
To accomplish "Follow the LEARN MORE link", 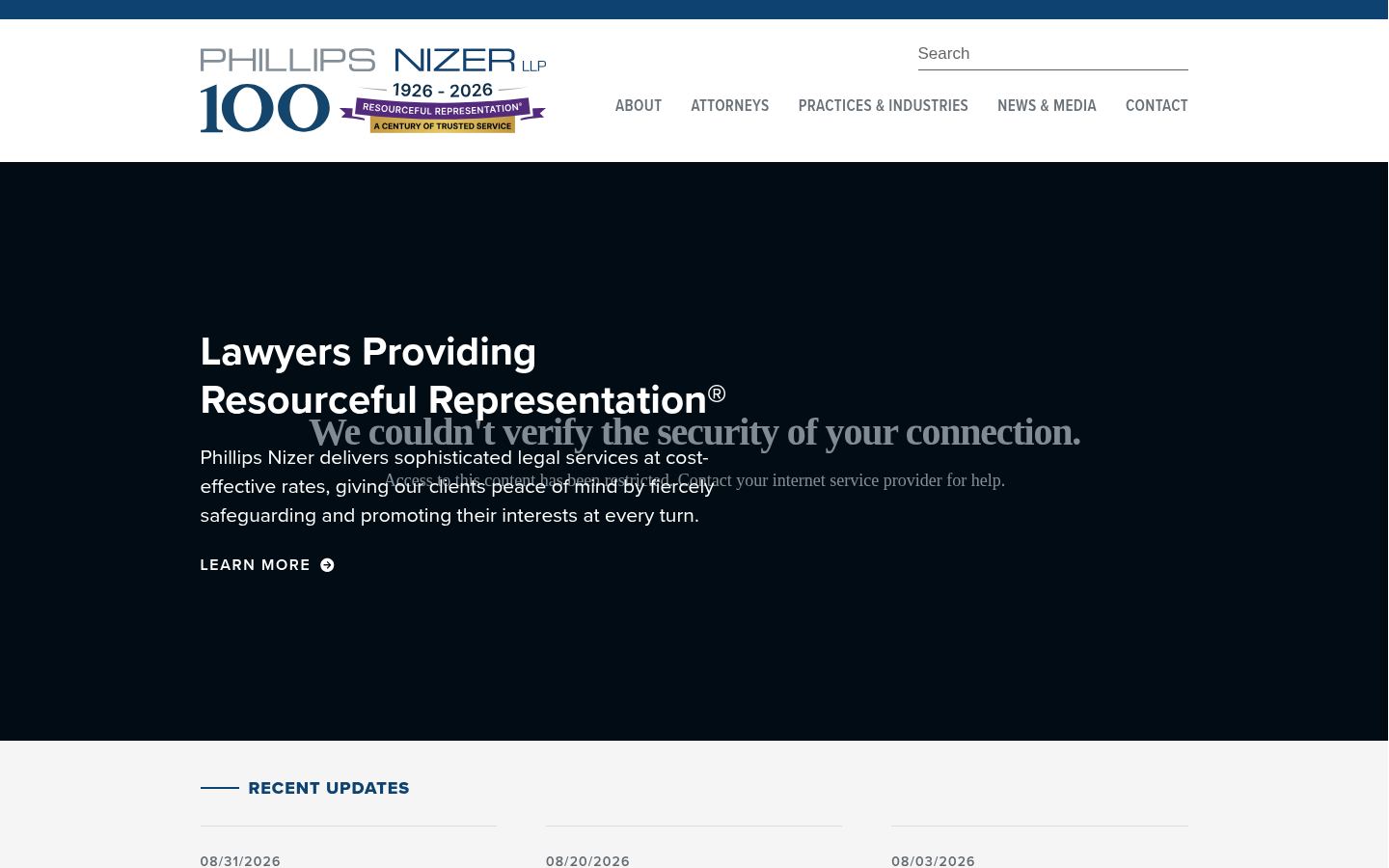I will [267, 565].
